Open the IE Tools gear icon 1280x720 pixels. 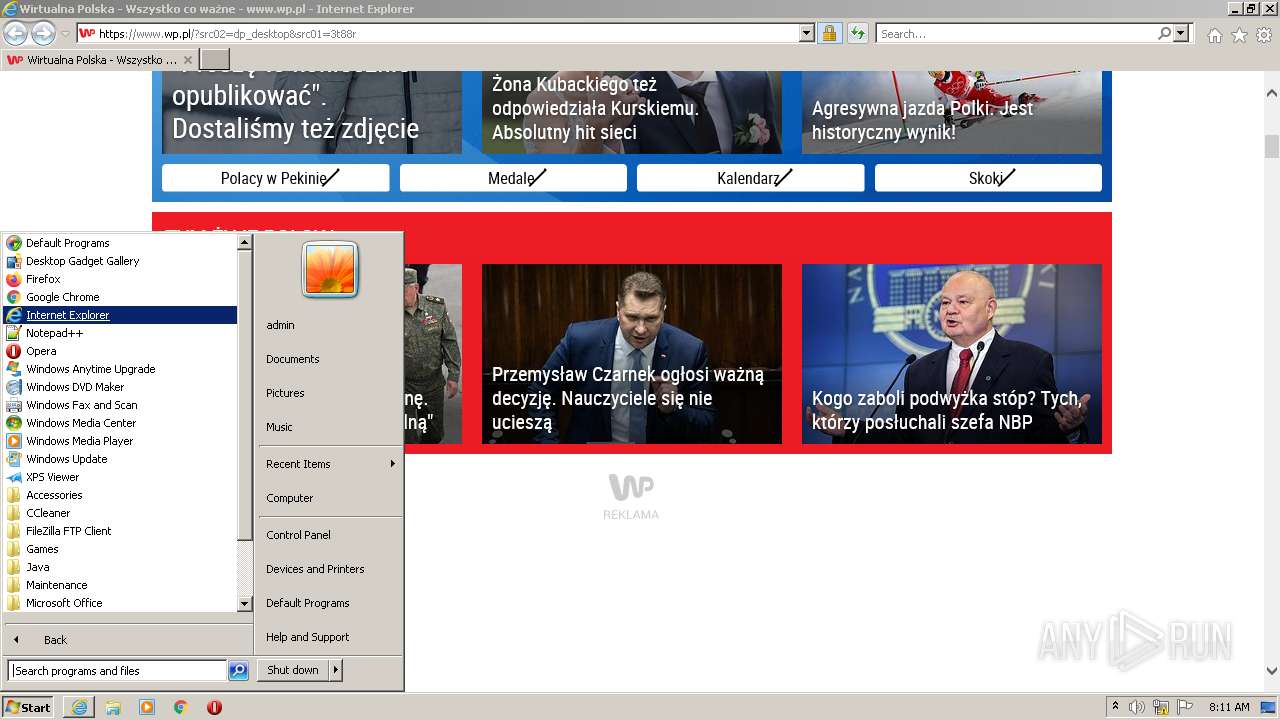[x=1264, y=35]
